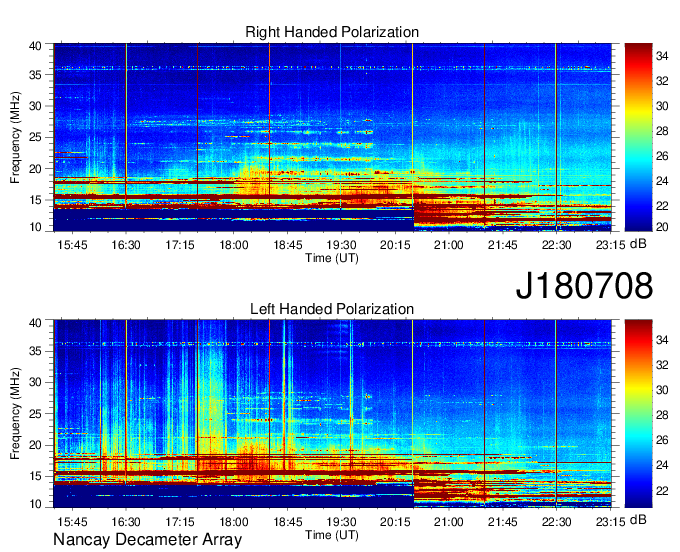
Task: Click 23:15 tick on Left Handed time axis
Action: point(610,522)
